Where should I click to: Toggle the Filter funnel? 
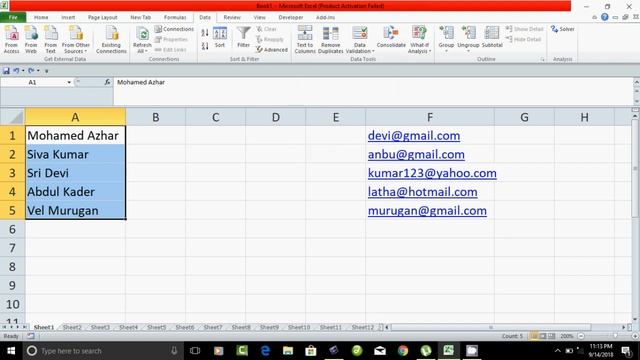pos(244,38)
